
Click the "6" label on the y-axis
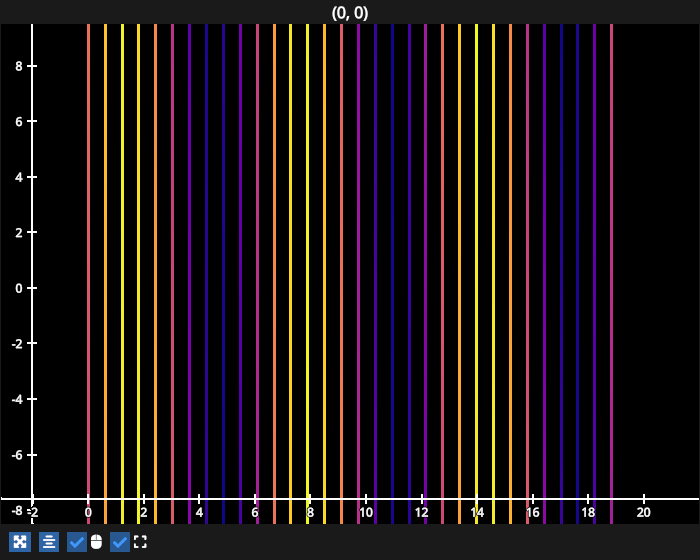18,121
